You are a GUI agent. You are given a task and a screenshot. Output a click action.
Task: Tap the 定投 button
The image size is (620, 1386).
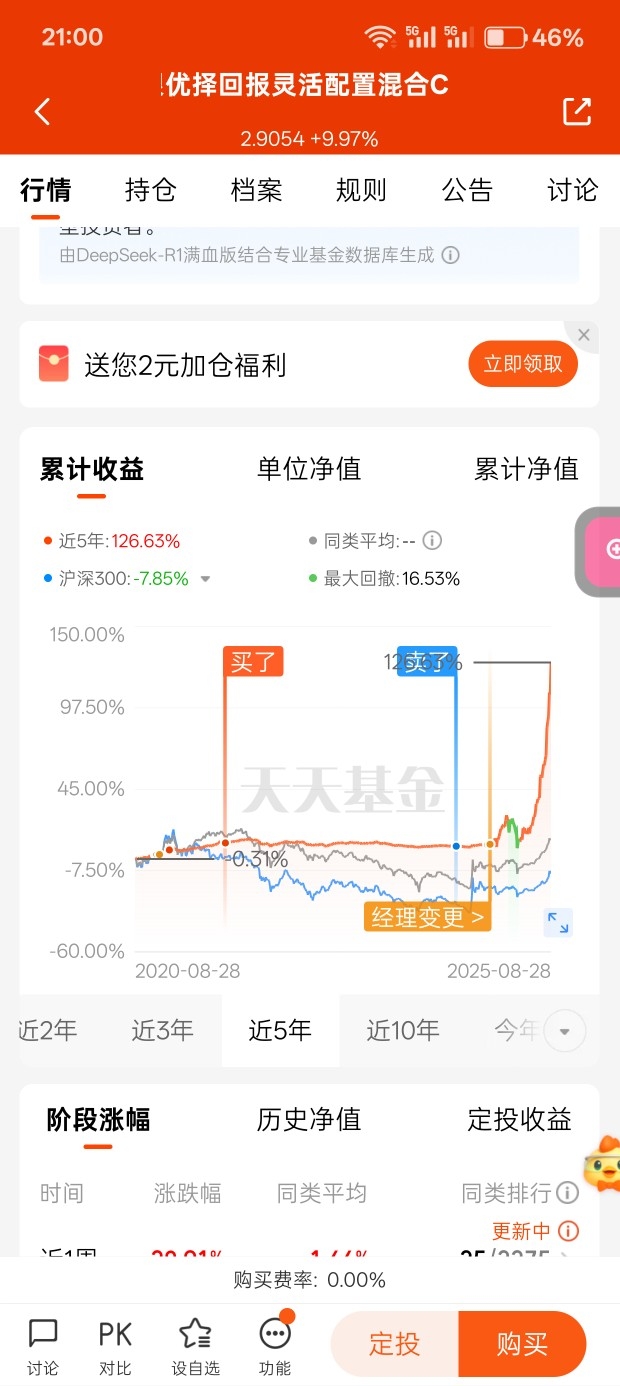pos(395,1344)
